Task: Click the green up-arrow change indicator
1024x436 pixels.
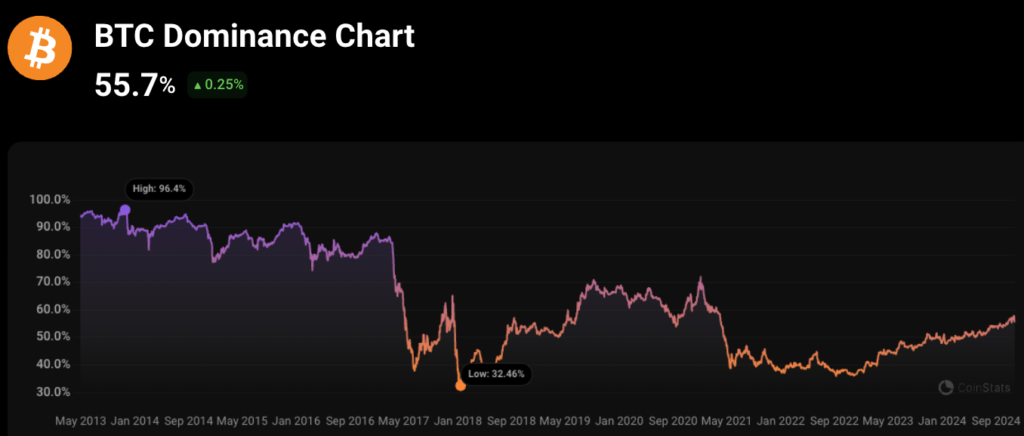Action: [197, 85]
